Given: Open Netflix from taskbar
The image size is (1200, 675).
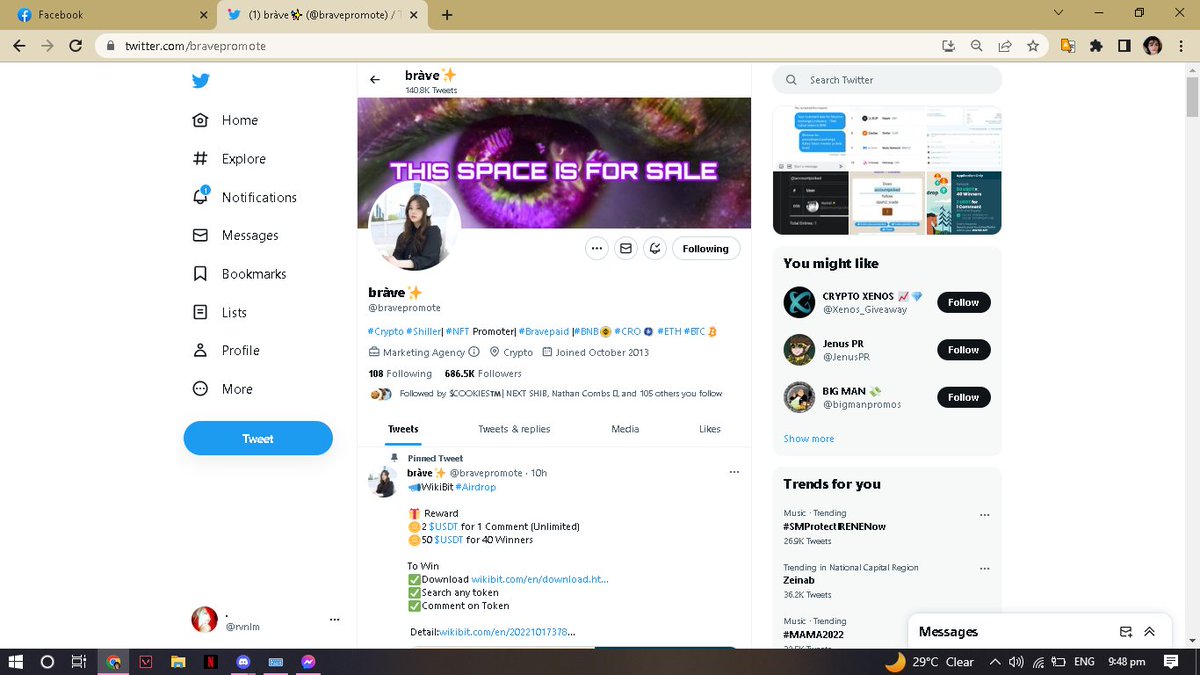Looking at the screenshot, I should tap(210, 662).
